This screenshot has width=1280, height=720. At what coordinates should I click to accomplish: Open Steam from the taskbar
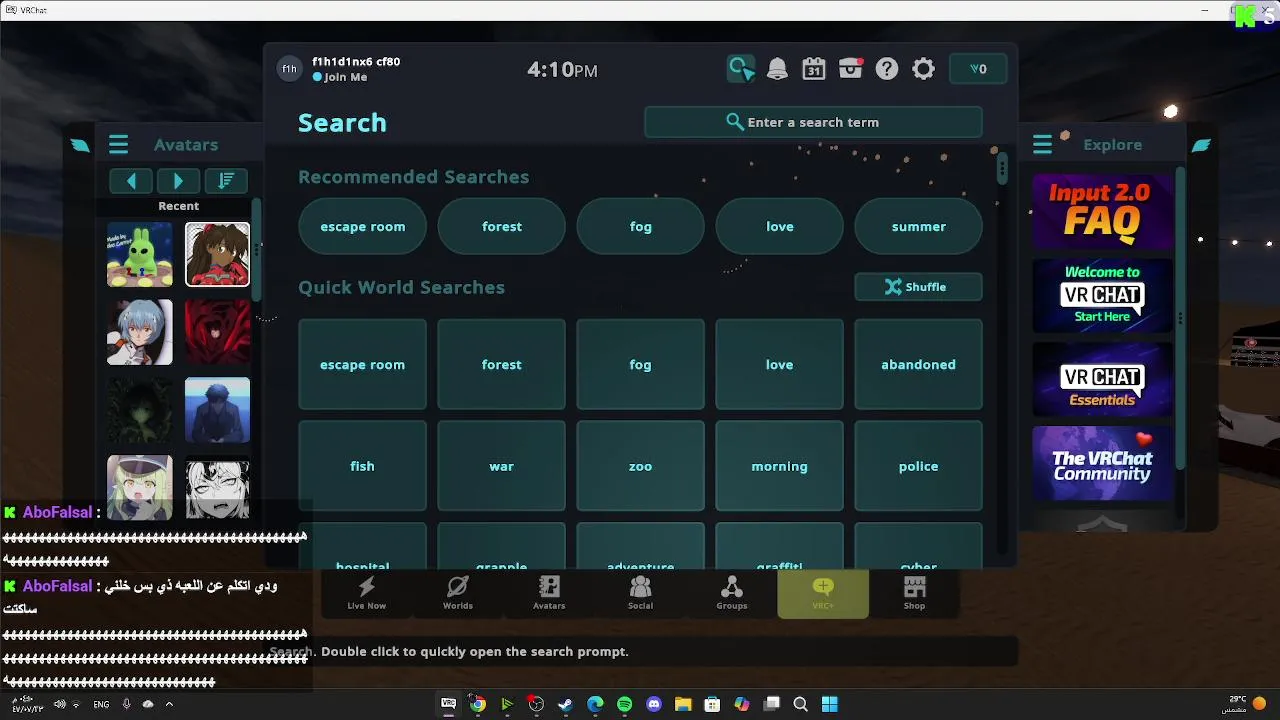tap(565, 704)
